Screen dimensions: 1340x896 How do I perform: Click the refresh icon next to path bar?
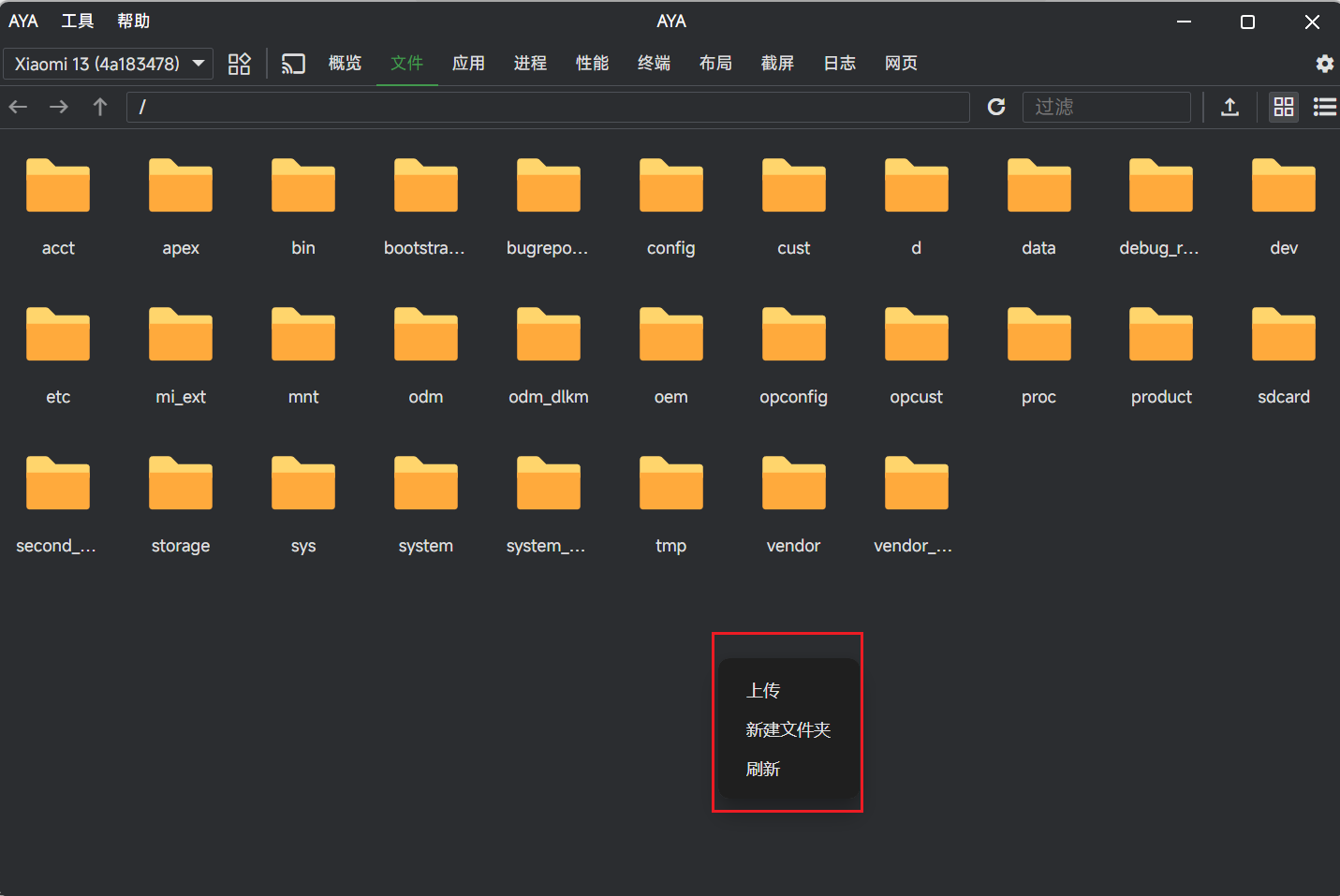(x=995, y=107)
